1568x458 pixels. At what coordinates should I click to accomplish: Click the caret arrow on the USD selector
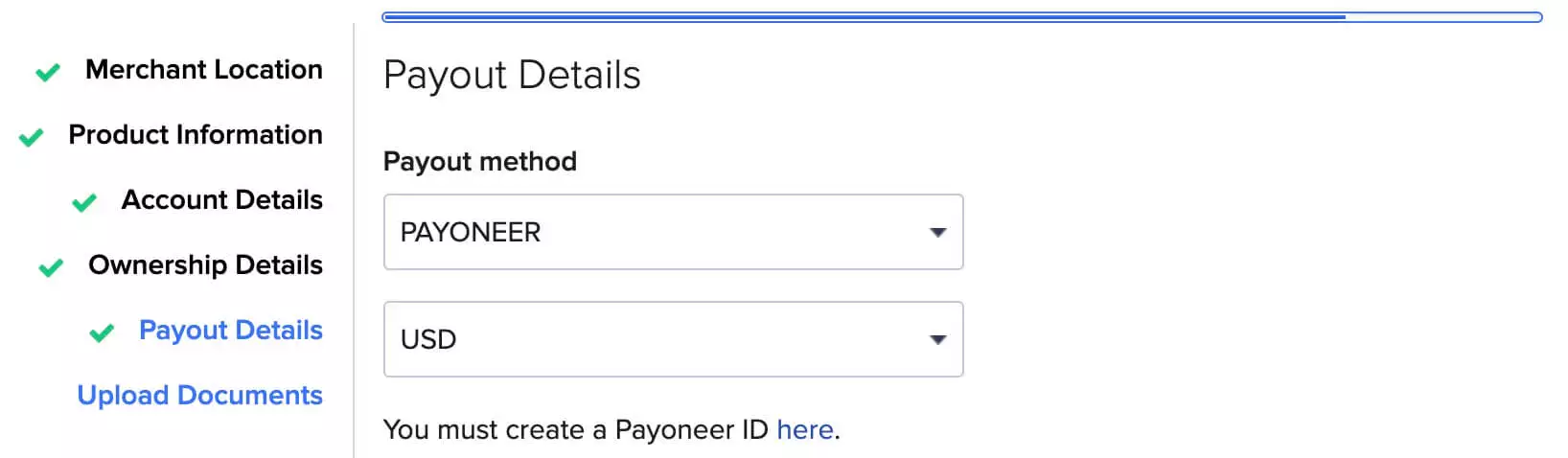[938, 340]
